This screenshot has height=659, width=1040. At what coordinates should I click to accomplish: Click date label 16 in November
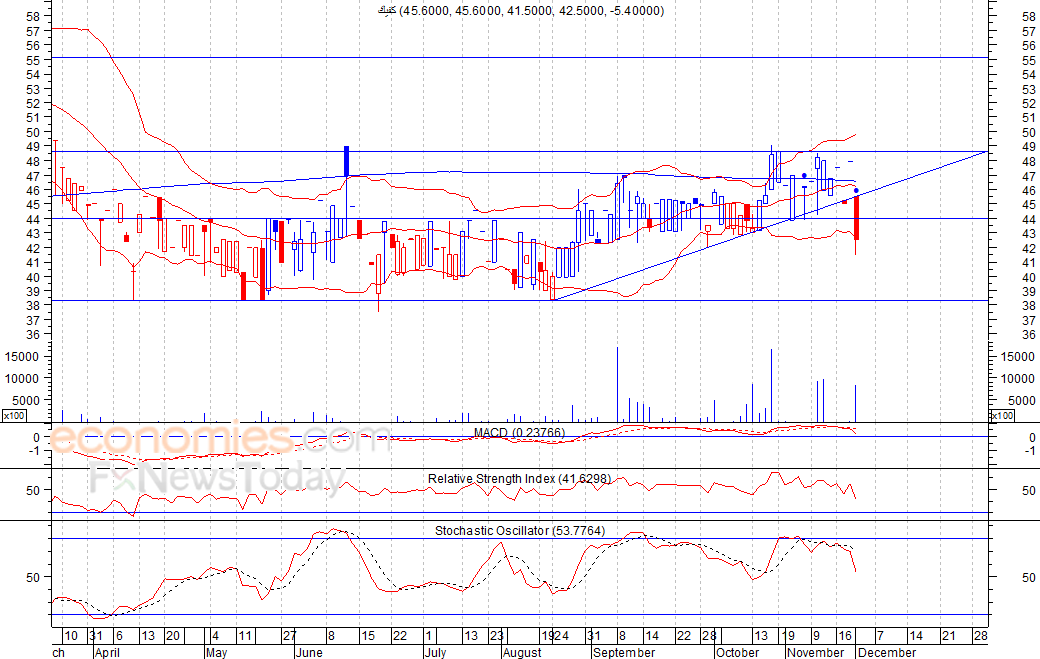844,636
